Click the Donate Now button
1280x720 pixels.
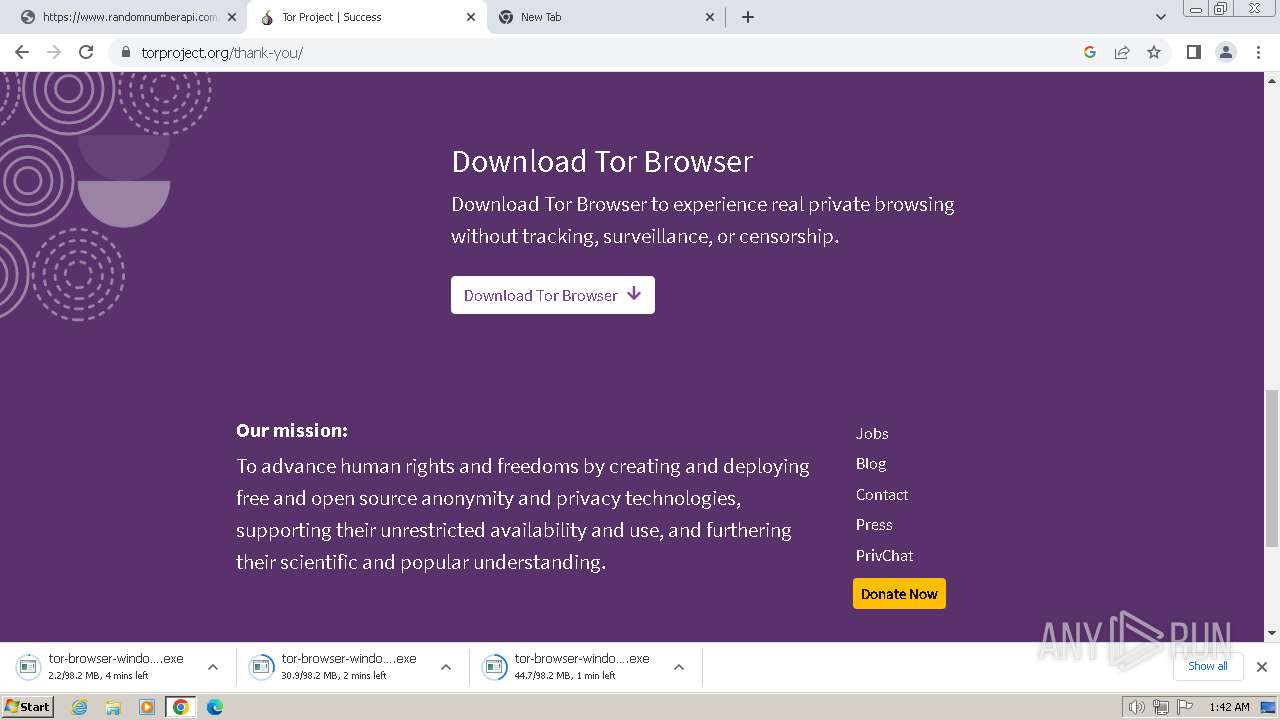899,593
